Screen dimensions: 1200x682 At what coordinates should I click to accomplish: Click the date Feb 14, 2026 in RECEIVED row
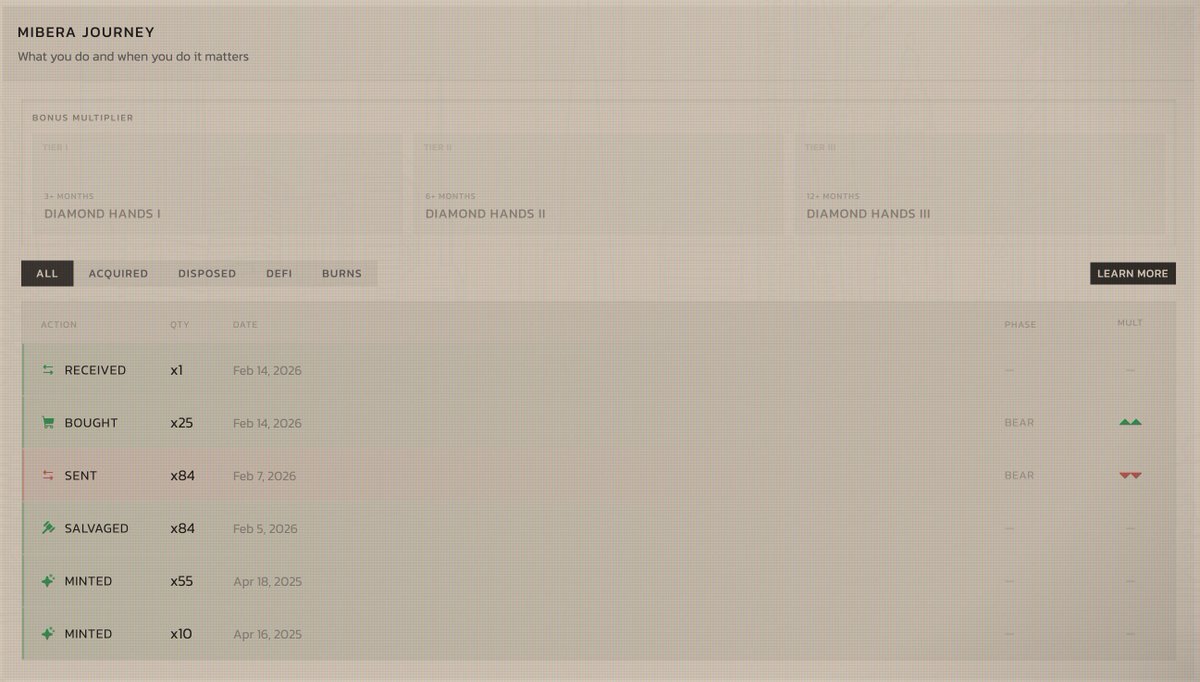267,371
